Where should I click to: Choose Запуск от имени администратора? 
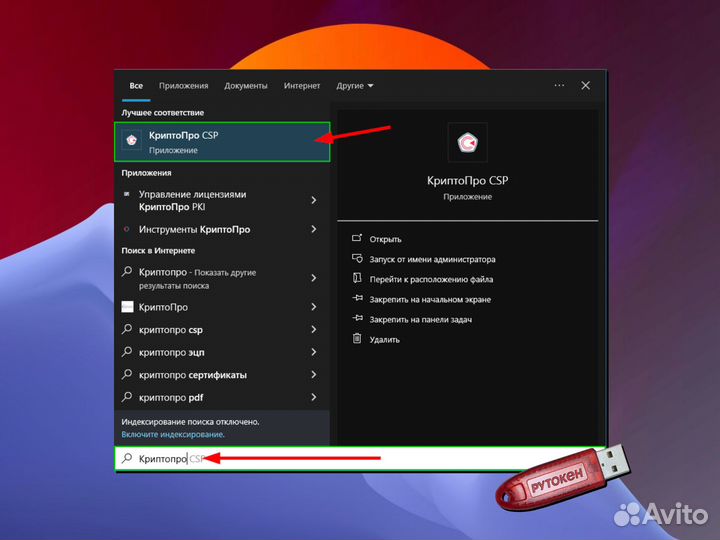click(x=433, y=259)
